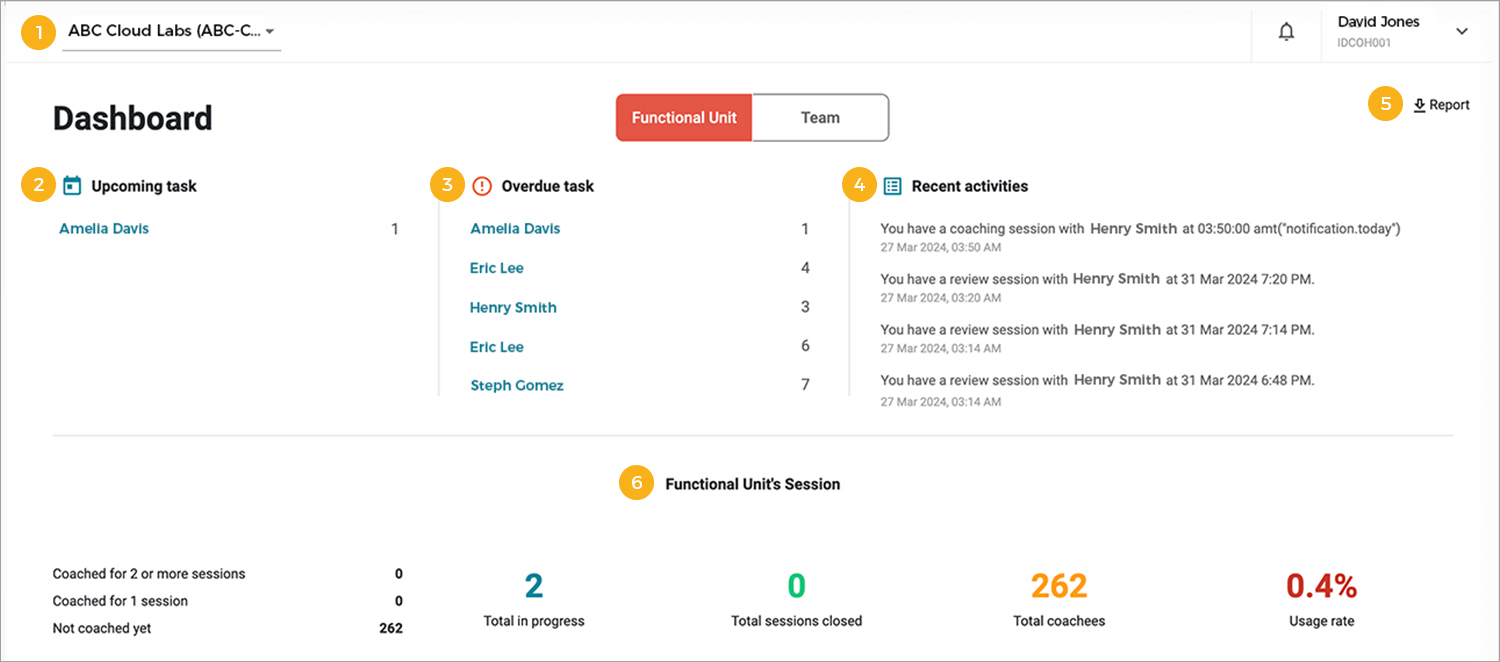Click the Usage rate label
The height and width of the screenshot is (662, 1500).
pos(1321,621)
